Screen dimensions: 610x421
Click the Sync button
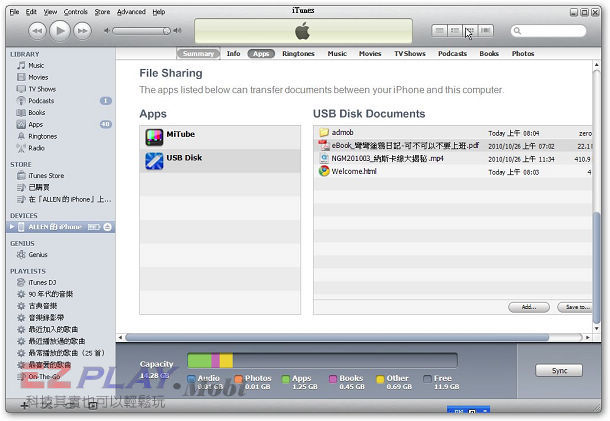(x=559, y=370)
